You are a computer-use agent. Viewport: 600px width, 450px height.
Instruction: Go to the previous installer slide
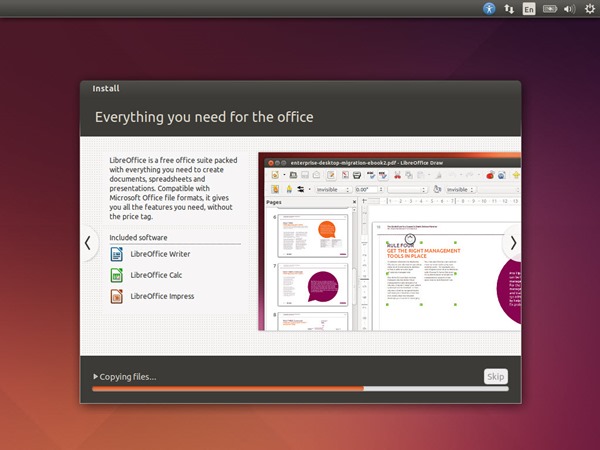click(x=88, y=243)
